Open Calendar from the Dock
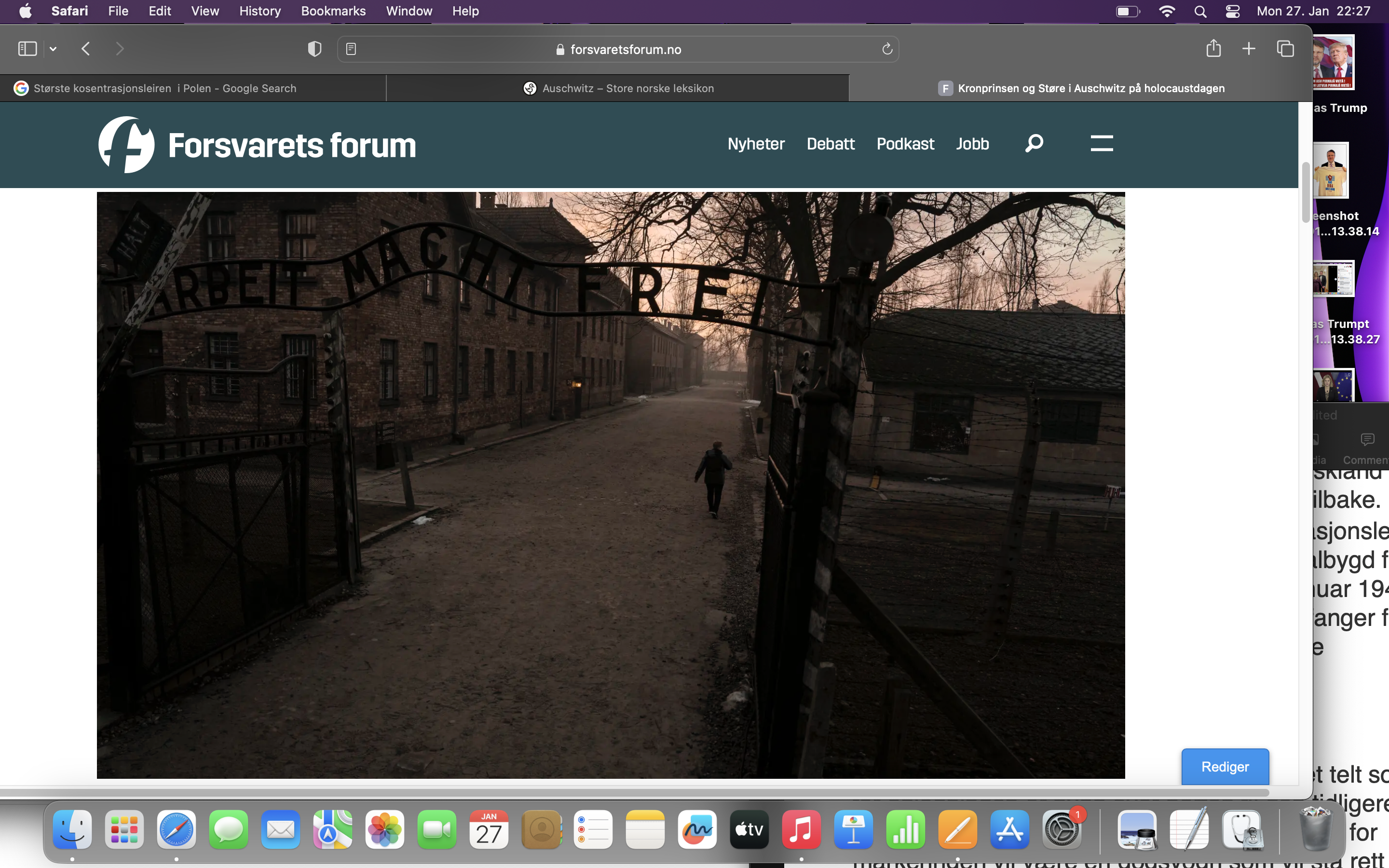This screenshot has width=1389, height=868. (x=489, y=829)
